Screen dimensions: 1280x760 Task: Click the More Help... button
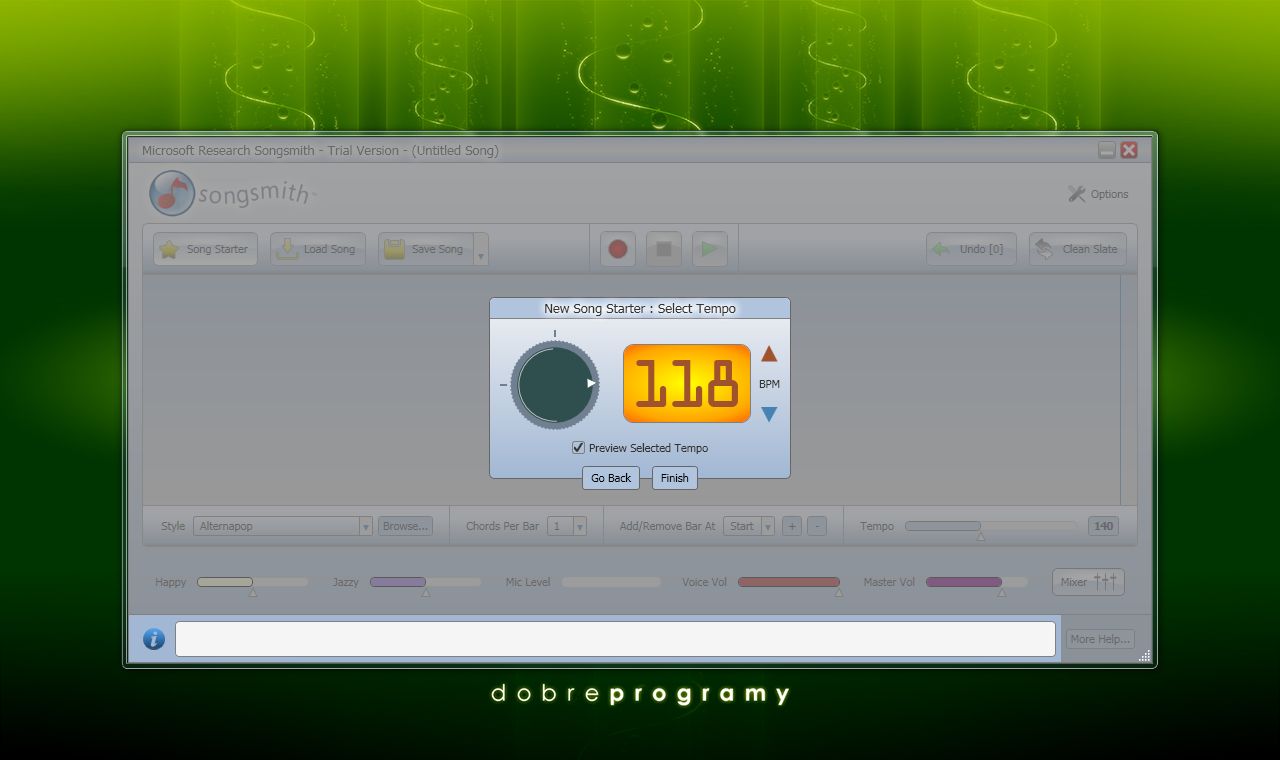1100,639
